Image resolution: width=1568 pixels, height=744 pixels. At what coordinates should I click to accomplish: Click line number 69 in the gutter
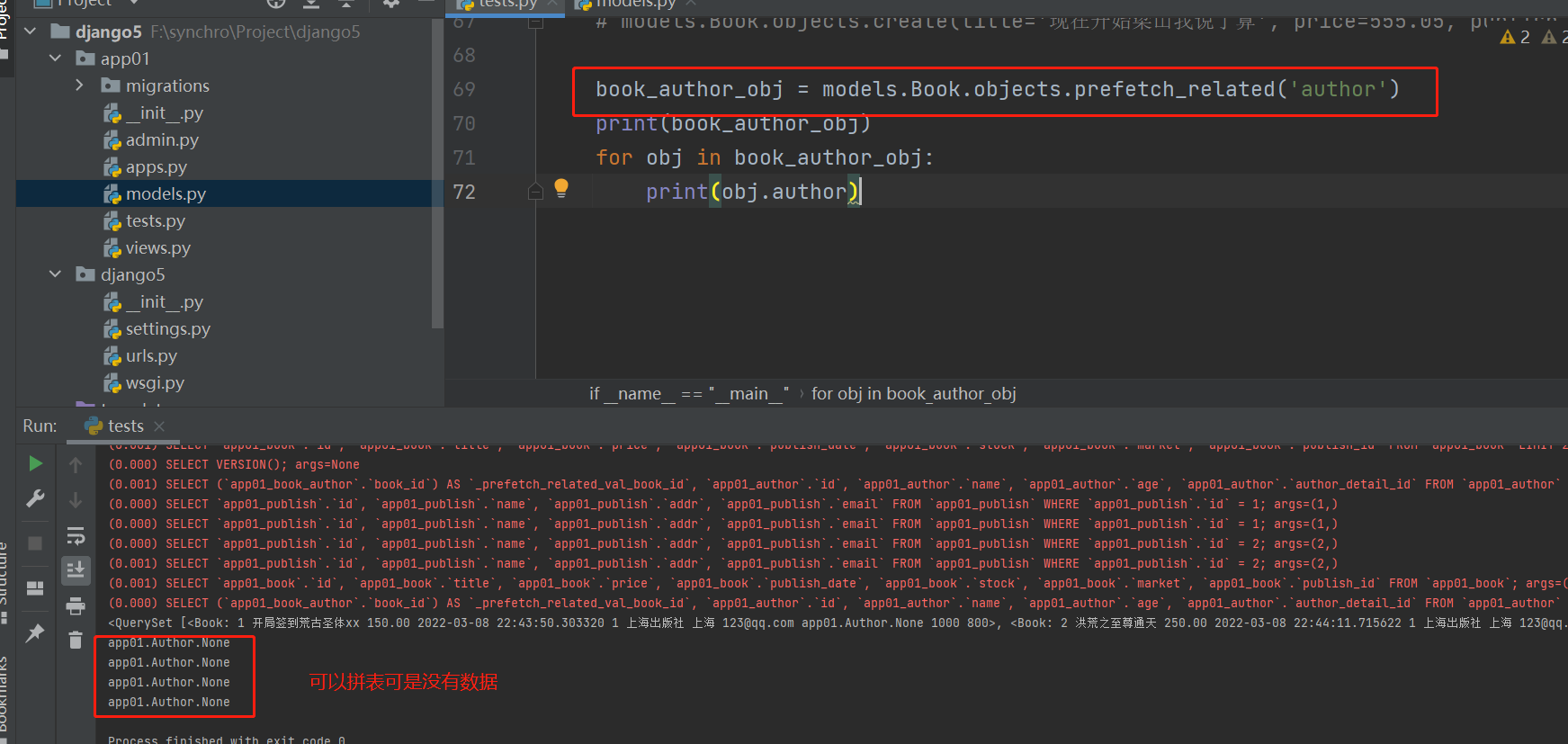(x=464, y=90)
